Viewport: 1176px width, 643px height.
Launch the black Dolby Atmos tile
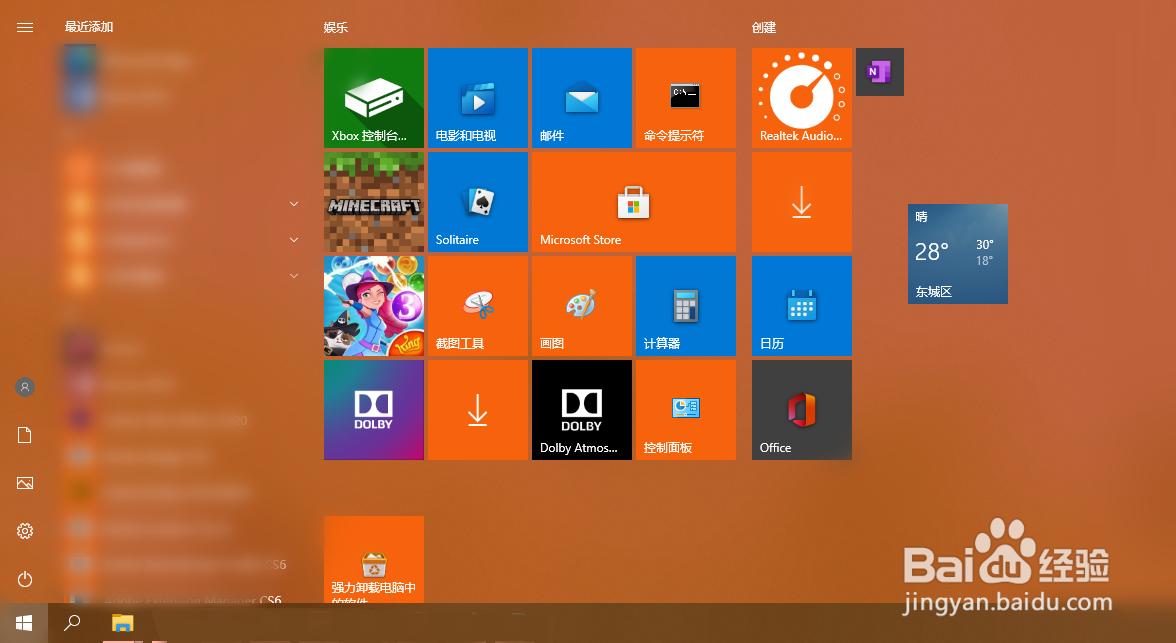coord(582,410)
